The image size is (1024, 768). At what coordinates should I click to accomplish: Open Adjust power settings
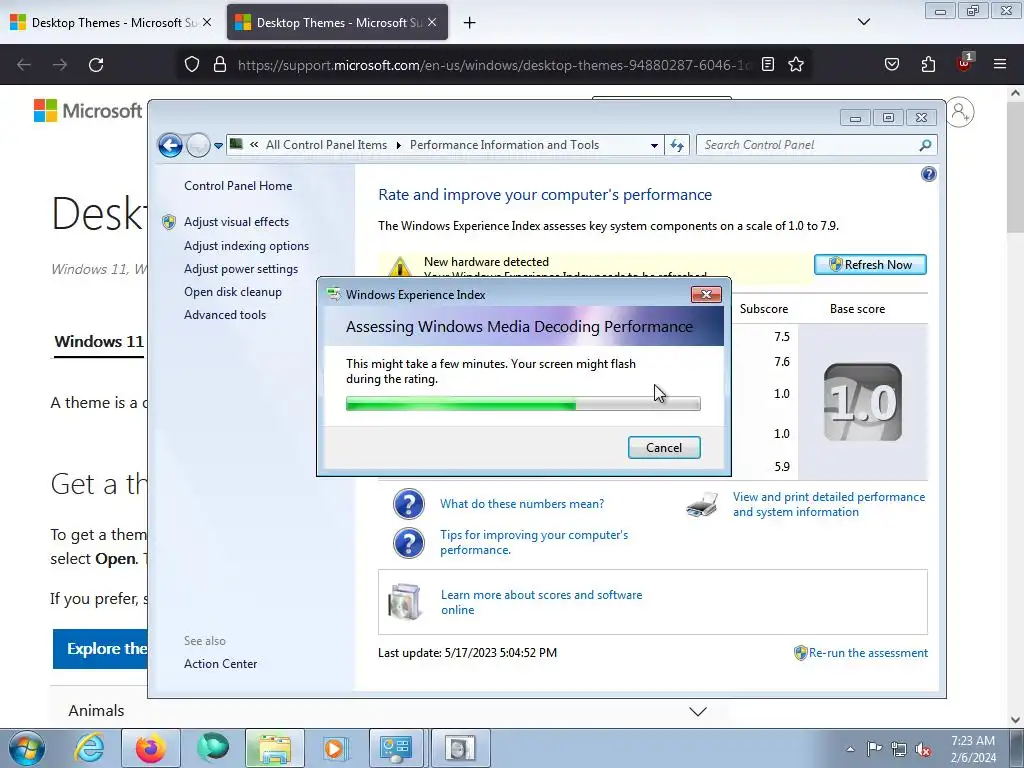tap(240, 268)
